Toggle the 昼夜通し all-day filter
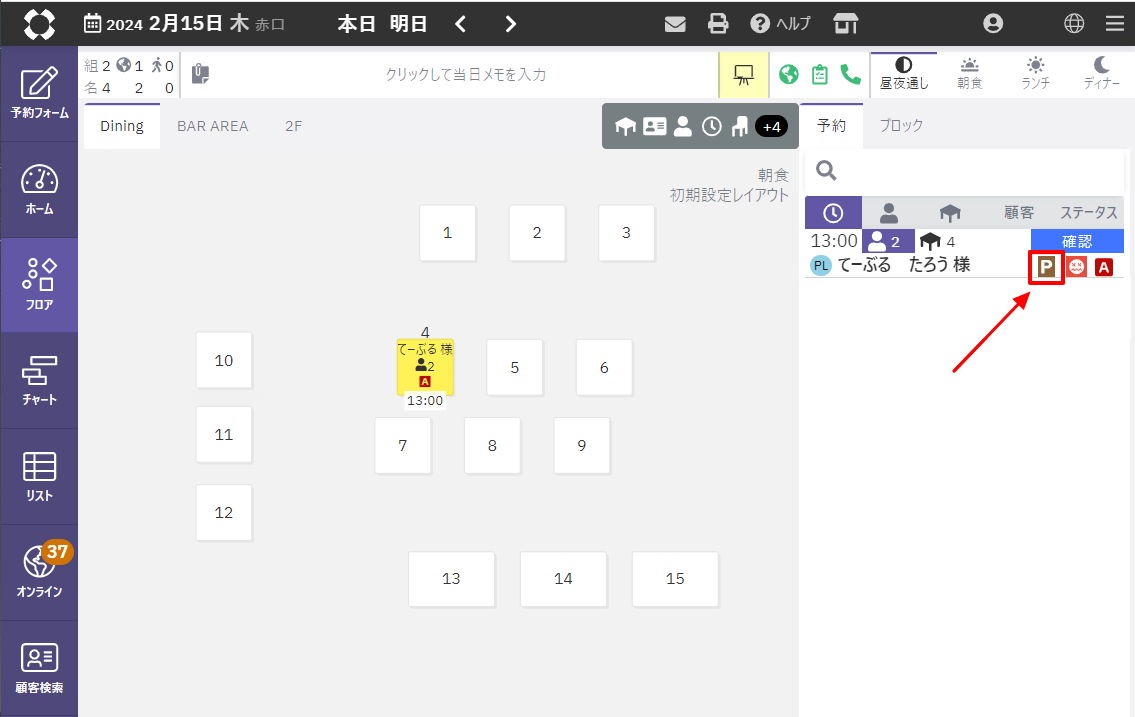 903,74
